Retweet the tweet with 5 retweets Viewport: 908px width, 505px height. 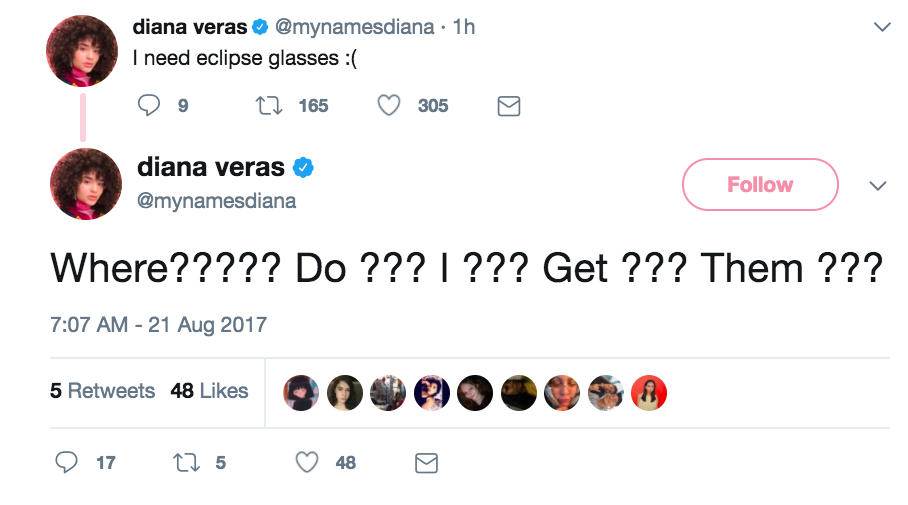click(x=186, y=463)
